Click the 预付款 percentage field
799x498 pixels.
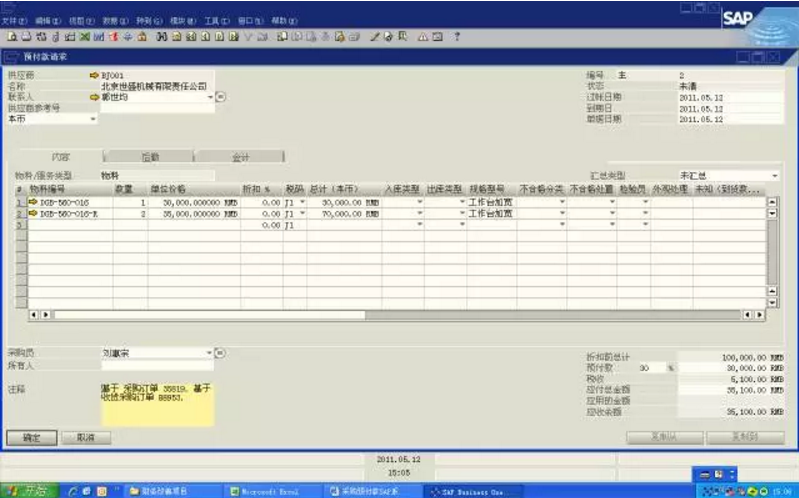[x=652, y=368]
